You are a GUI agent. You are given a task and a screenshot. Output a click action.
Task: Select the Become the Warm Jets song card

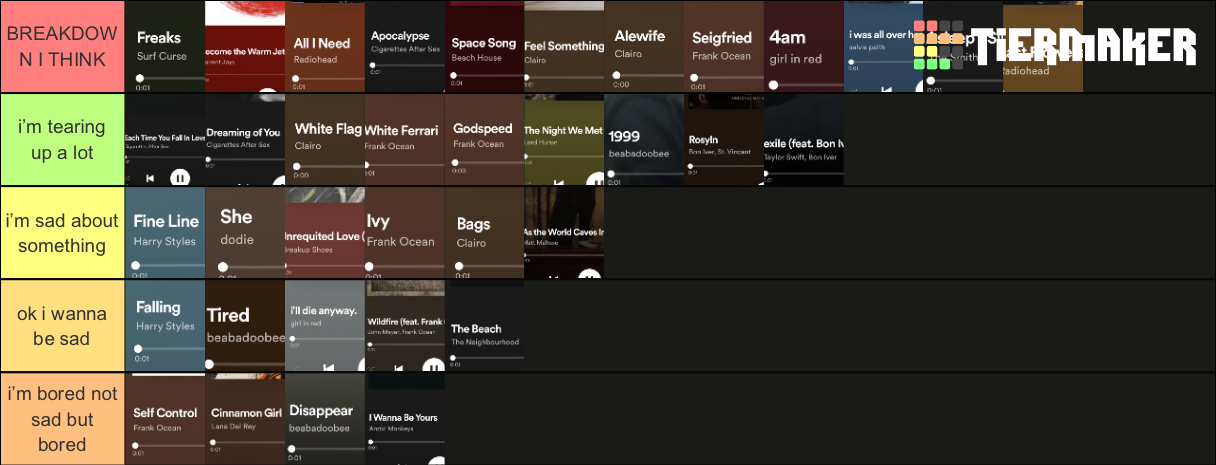(245, 46)
